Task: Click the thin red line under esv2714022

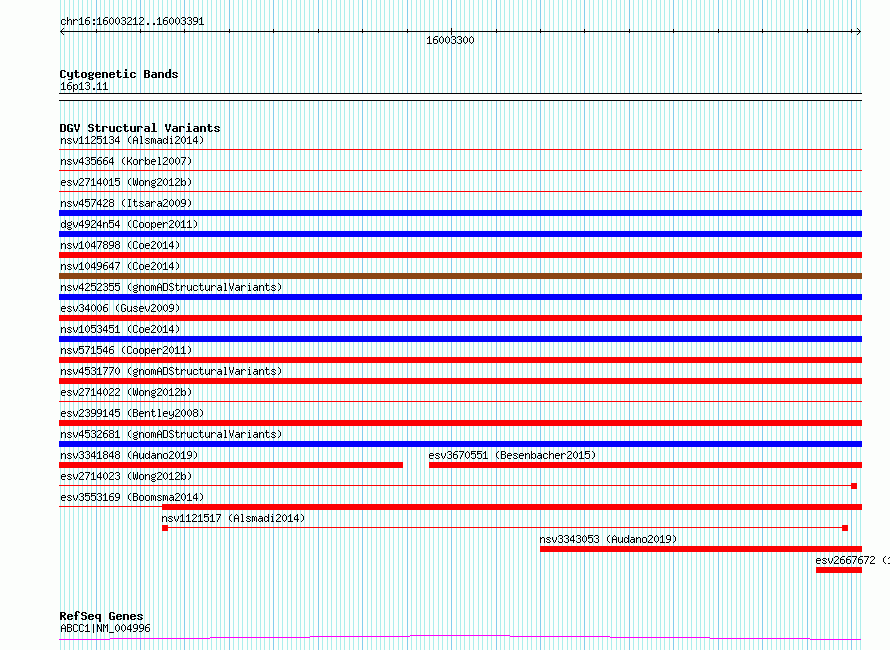Action: click(460, 402)
